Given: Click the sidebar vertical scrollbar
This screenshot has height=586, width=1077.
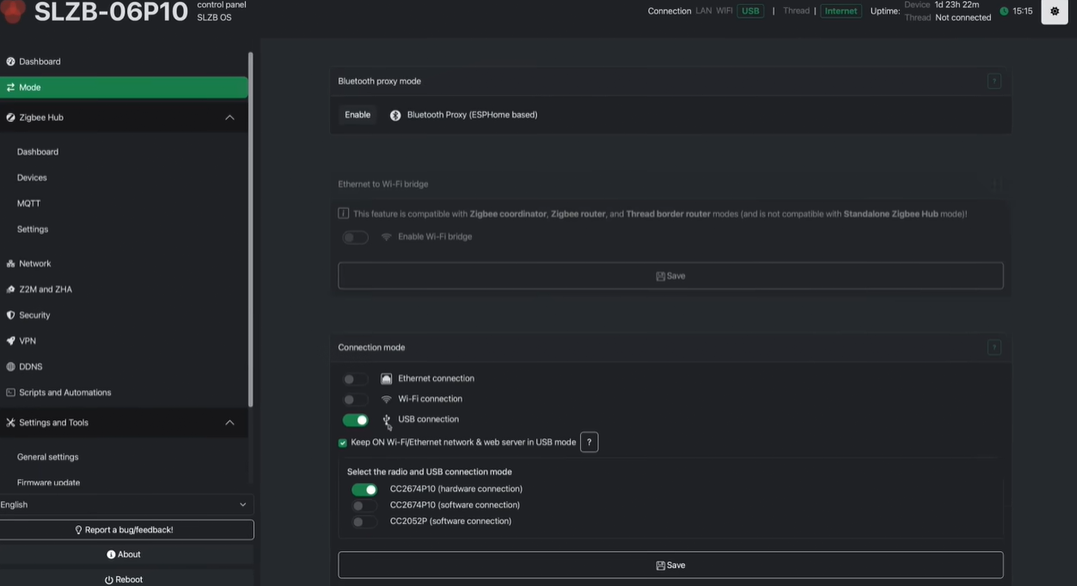Looking at the screenshot, I should pos(250,229).
